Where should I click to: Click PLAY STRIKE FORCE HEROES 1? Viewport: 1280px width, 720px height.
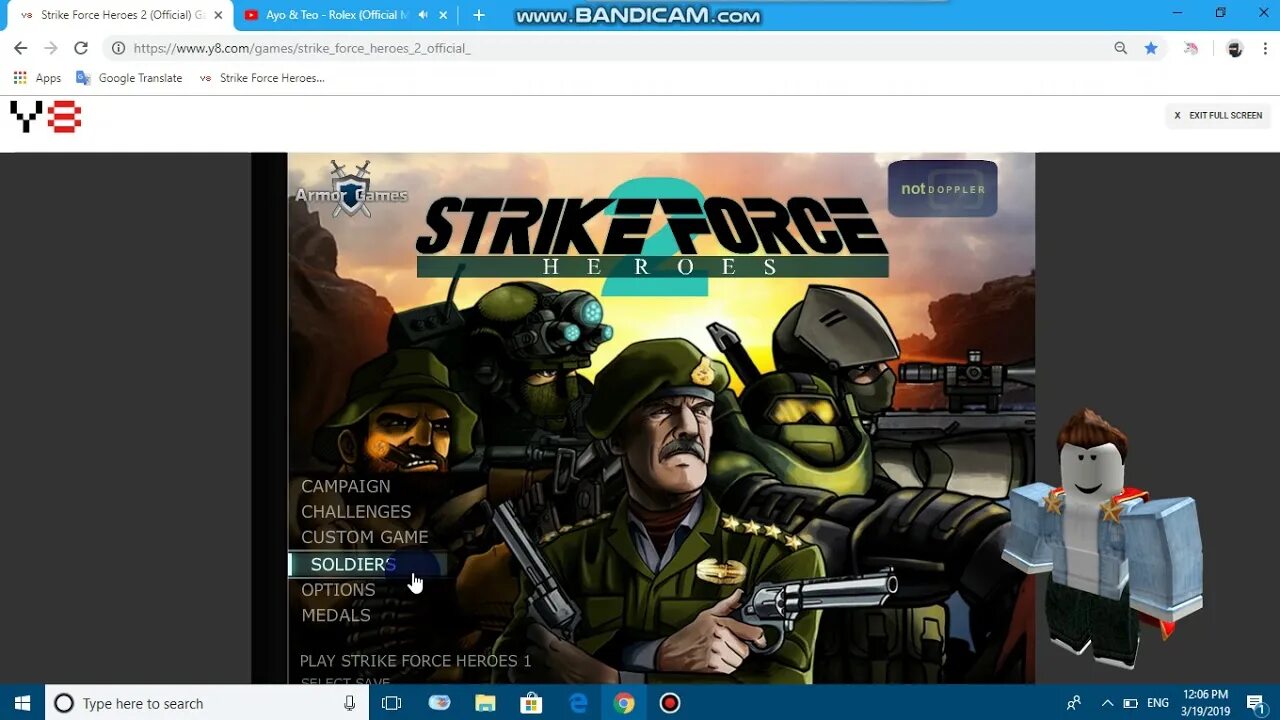pos(416,661)
